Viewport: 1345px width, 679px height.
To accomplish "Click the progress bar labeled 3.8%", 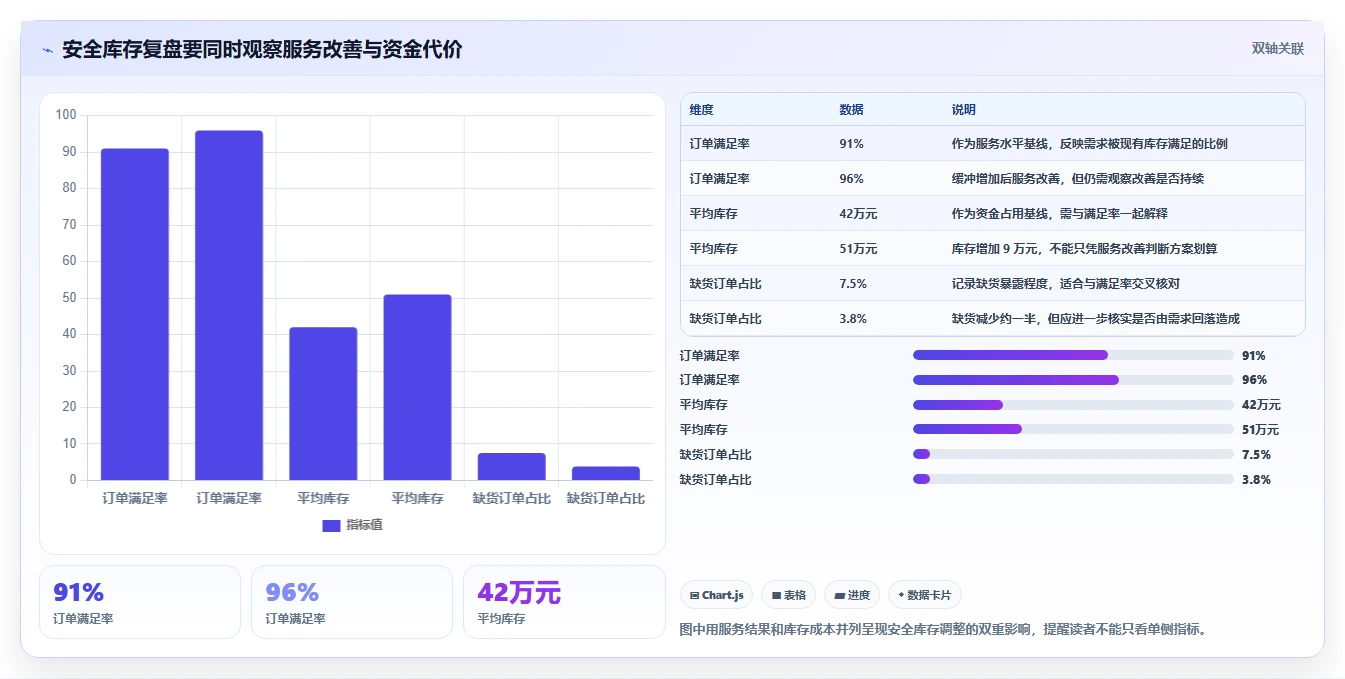I will 1073,479.
